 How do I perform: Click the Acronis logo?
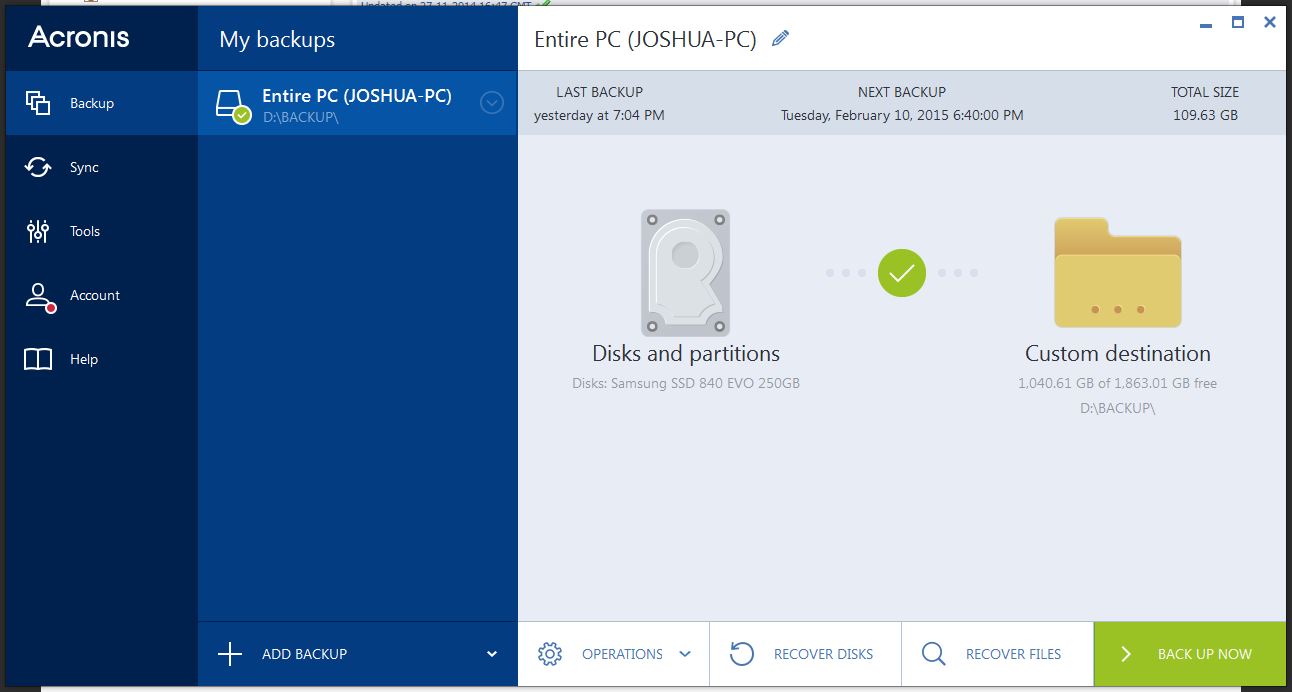point(79,37)
